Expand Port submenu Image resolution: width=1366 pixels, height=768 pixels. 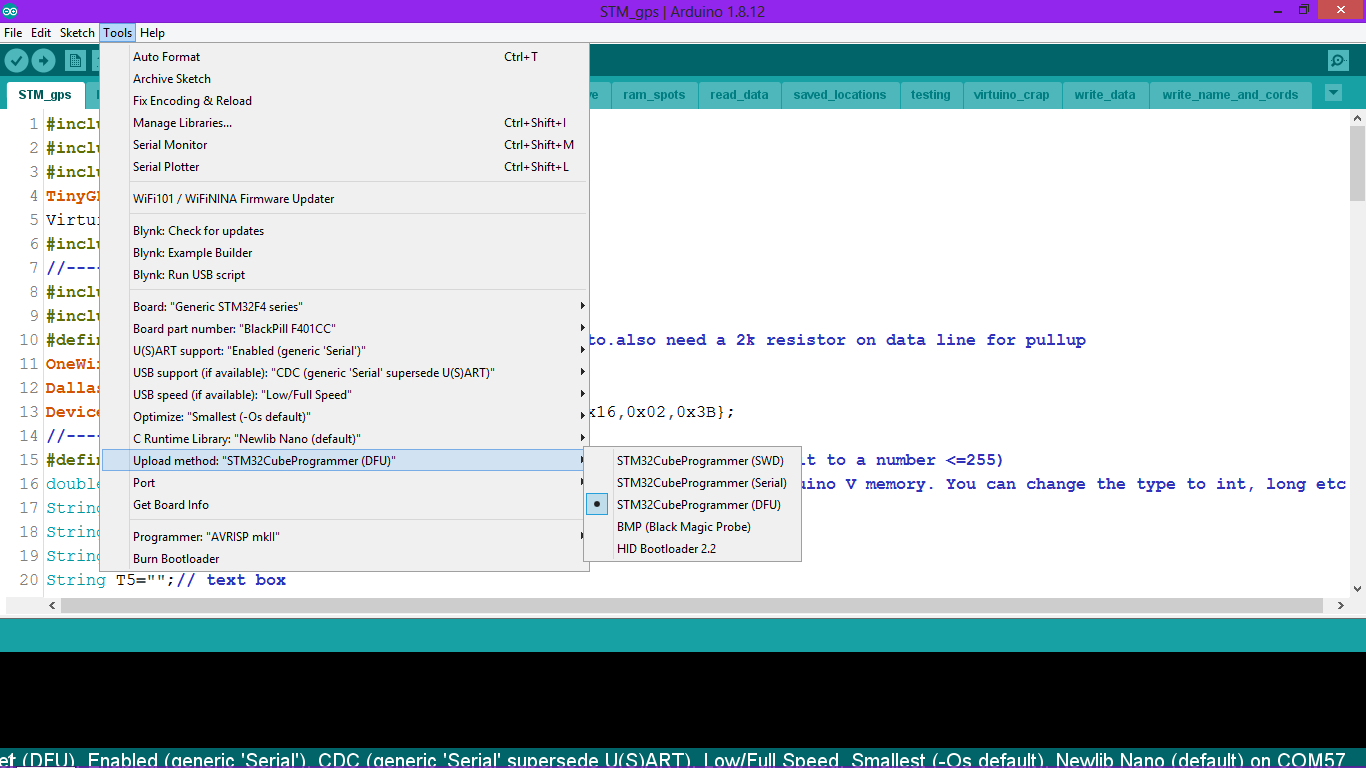pos(345,483)
